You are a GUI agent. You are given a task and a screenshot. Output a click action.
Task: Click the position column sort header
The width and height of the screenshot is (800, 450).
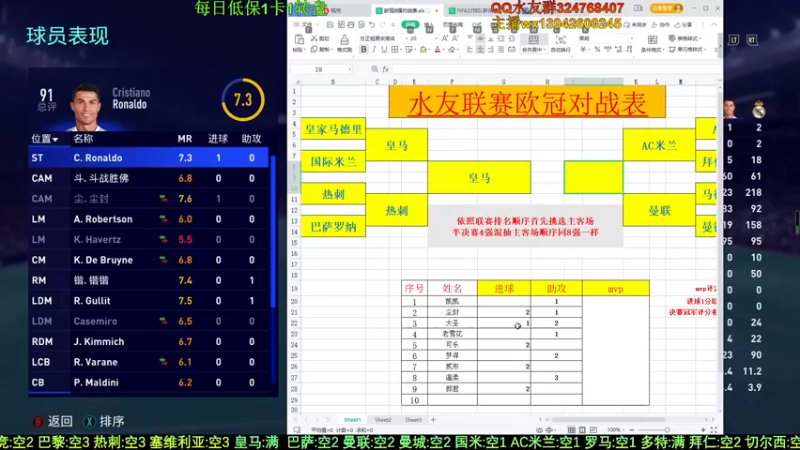click(x=44, y=139)
